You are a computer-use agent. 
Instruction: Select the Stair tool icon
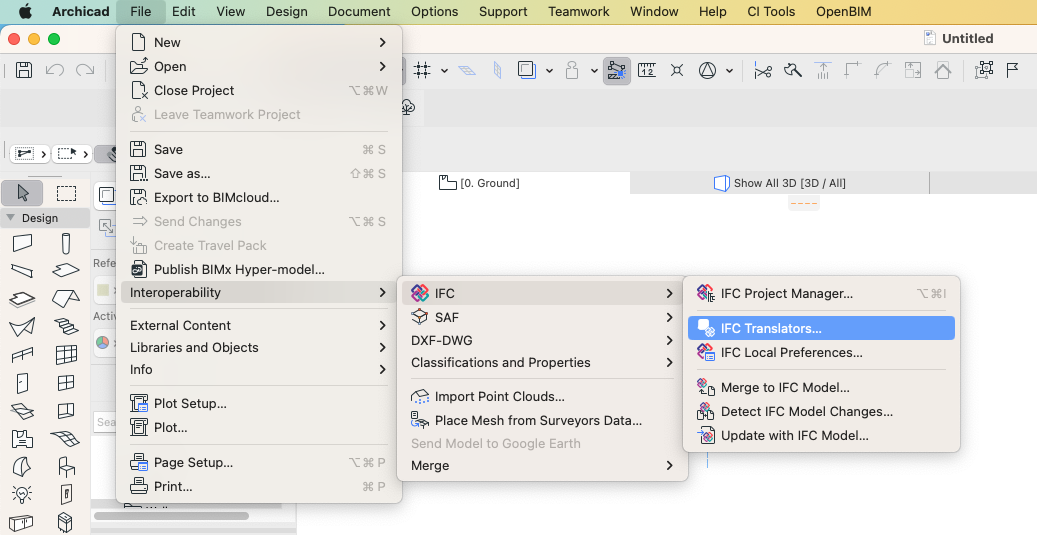(x=65, y=326)
